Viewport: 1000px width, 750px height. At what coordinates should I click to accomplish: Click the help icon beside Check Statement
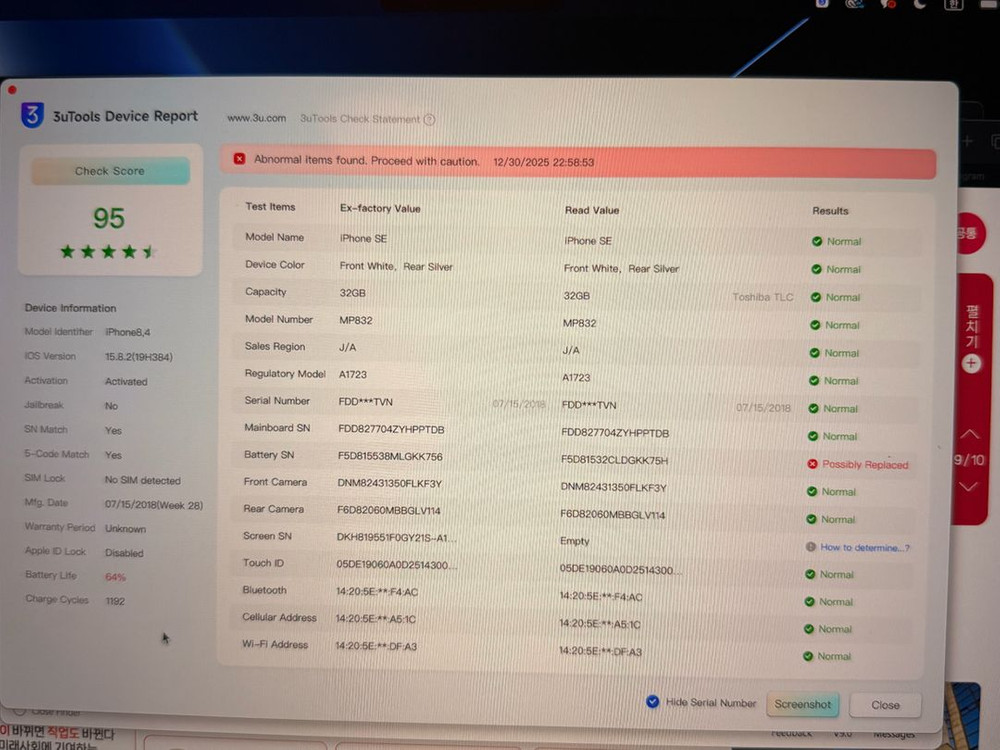pyautogui.click(x=429, y=119)
